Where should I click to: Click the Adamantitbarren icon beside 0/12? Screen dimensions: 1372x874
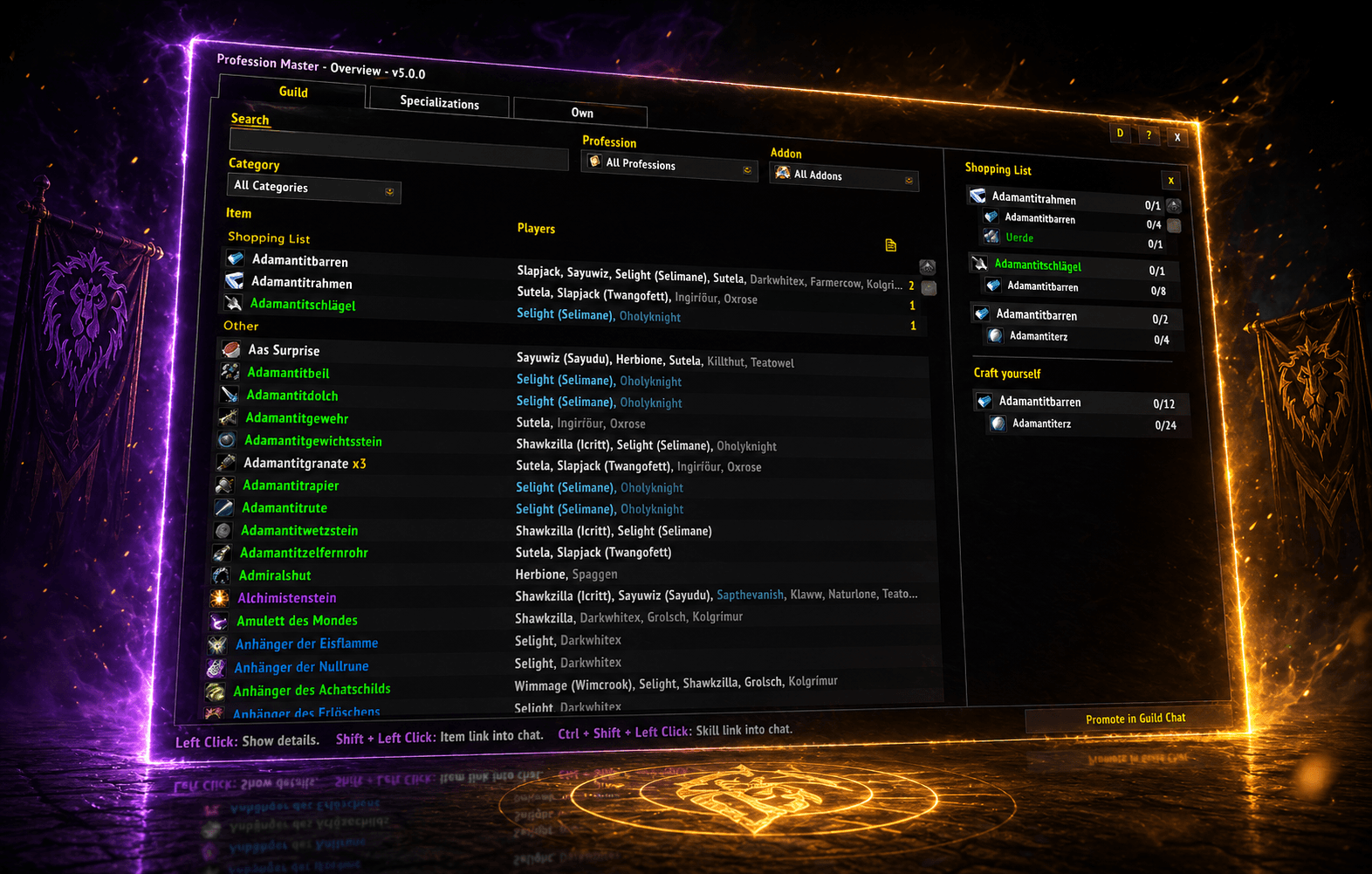click(x=984, y=401)
